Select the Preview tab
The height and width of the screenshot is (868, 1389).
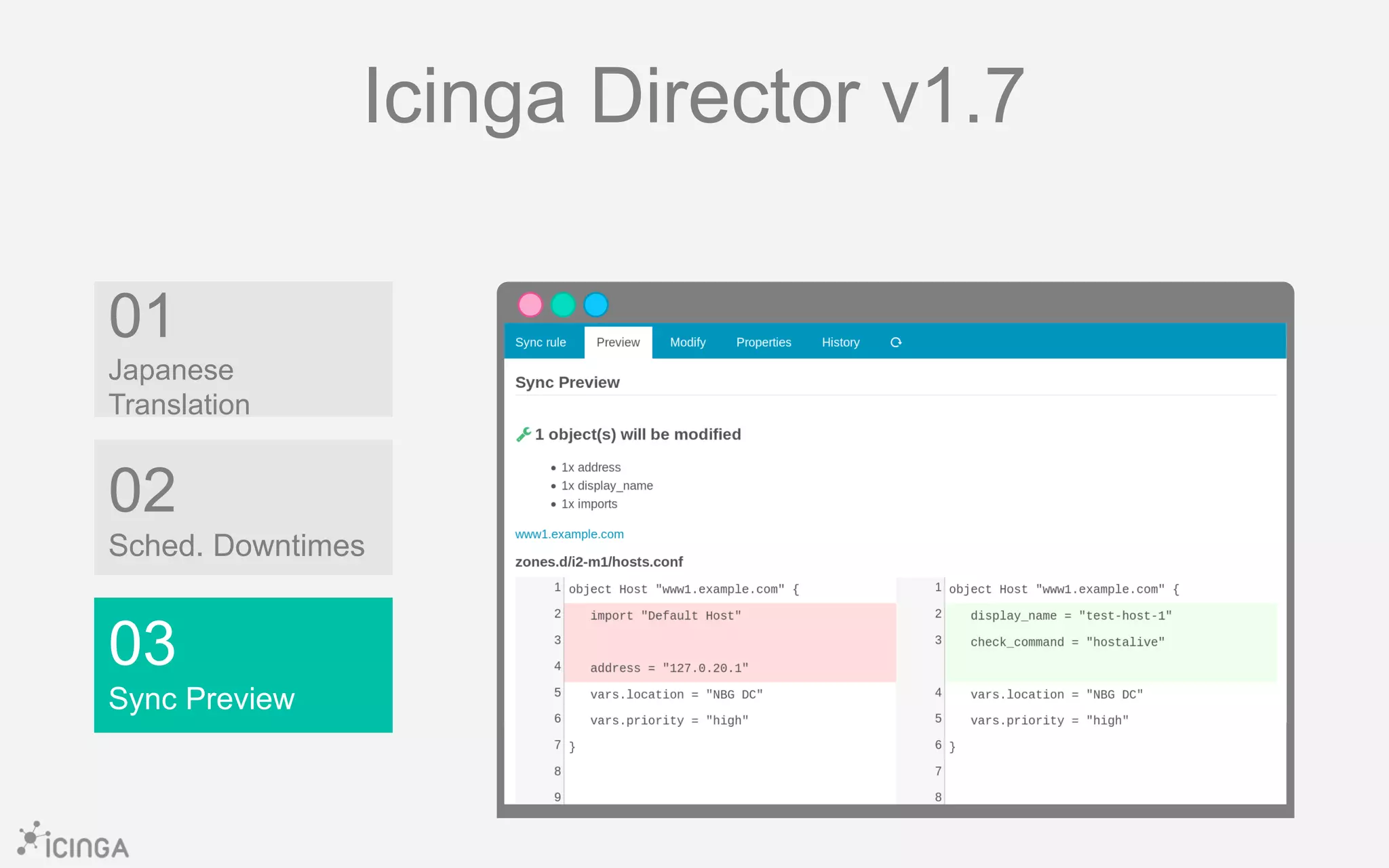(x=618, y=342)
